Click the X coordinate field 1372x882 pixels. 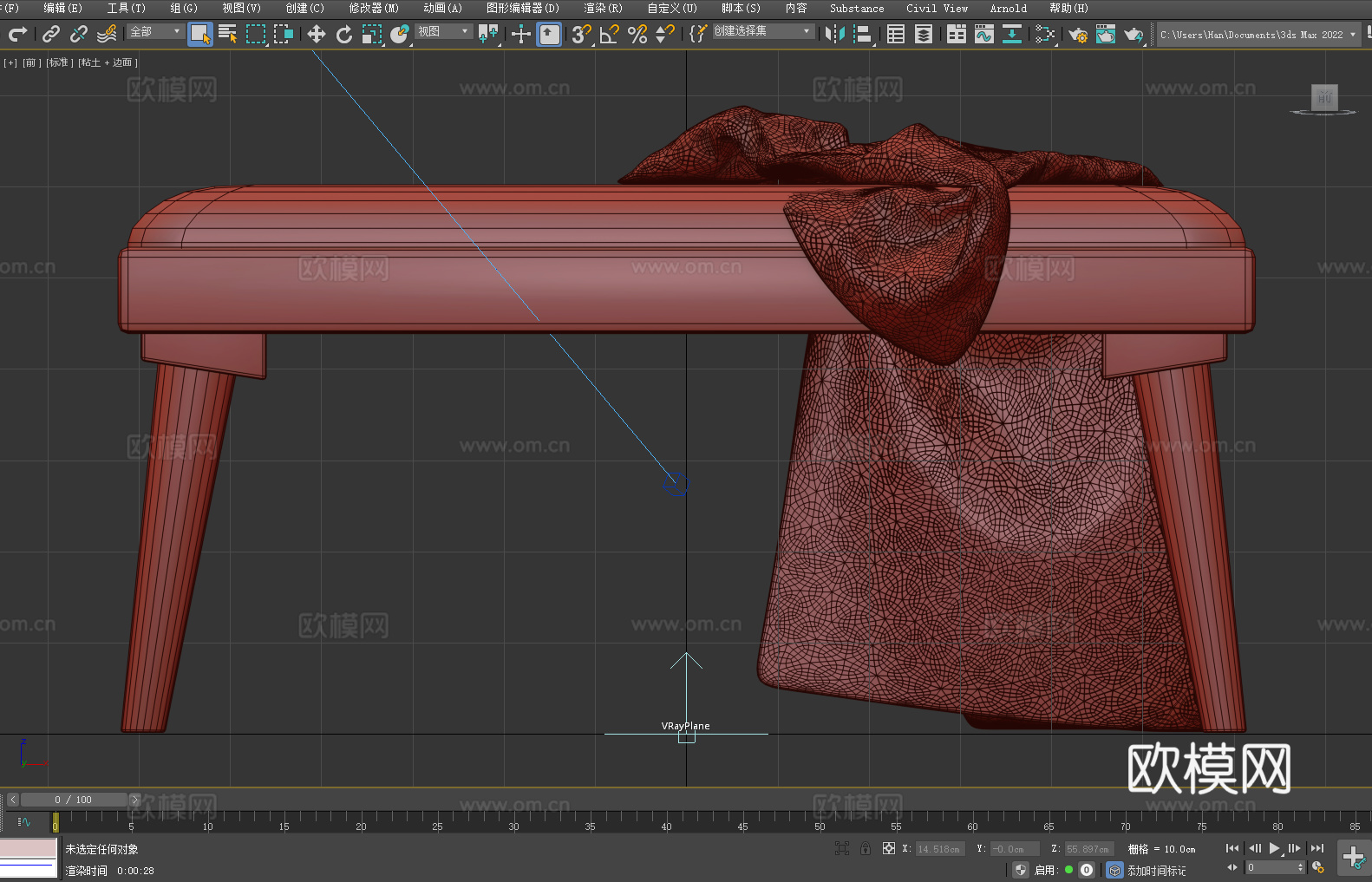(940, 849)
